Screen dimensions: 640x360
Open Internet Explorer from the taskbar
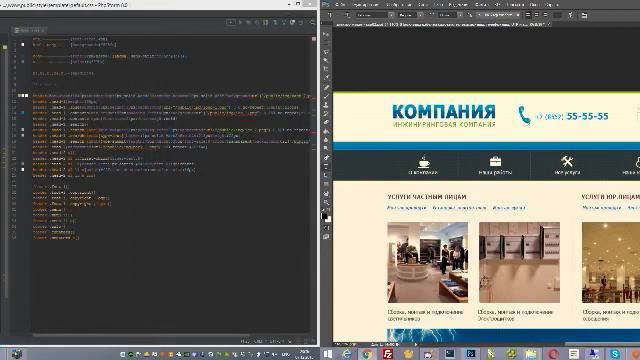point(346,354)
